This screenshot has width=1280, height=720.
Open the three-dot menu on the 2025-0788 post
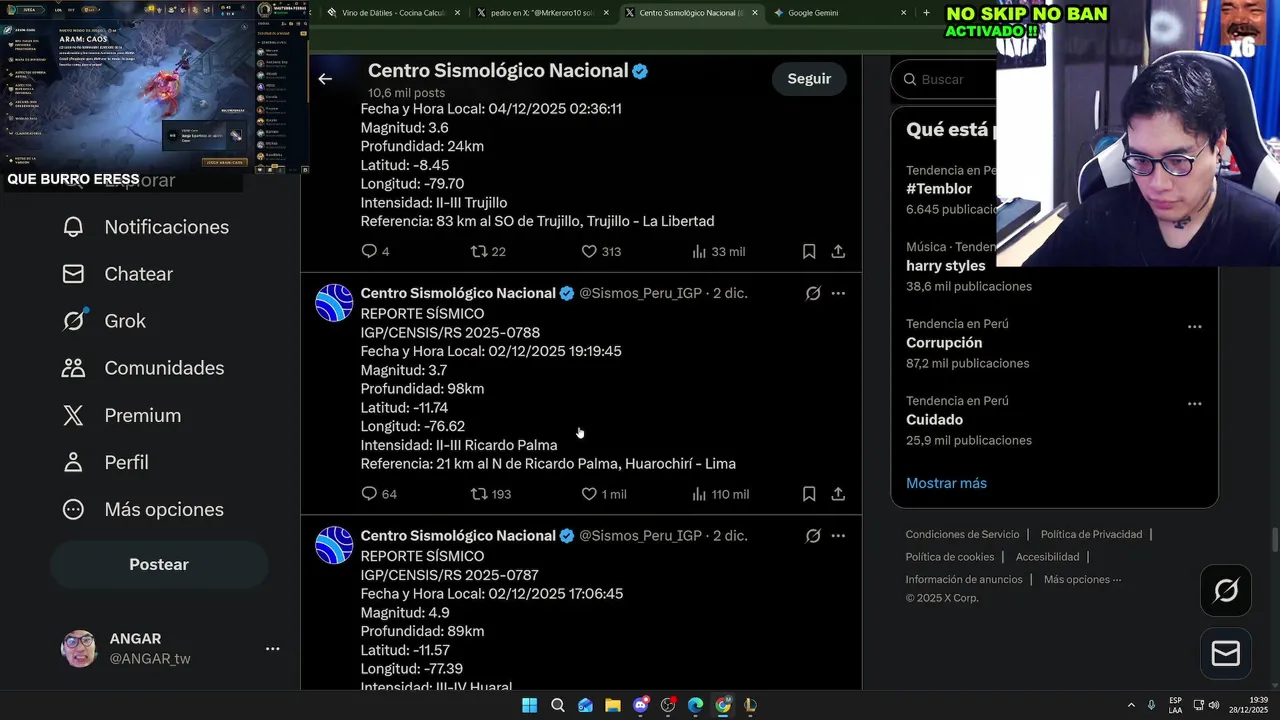click(x=838, y=293)
